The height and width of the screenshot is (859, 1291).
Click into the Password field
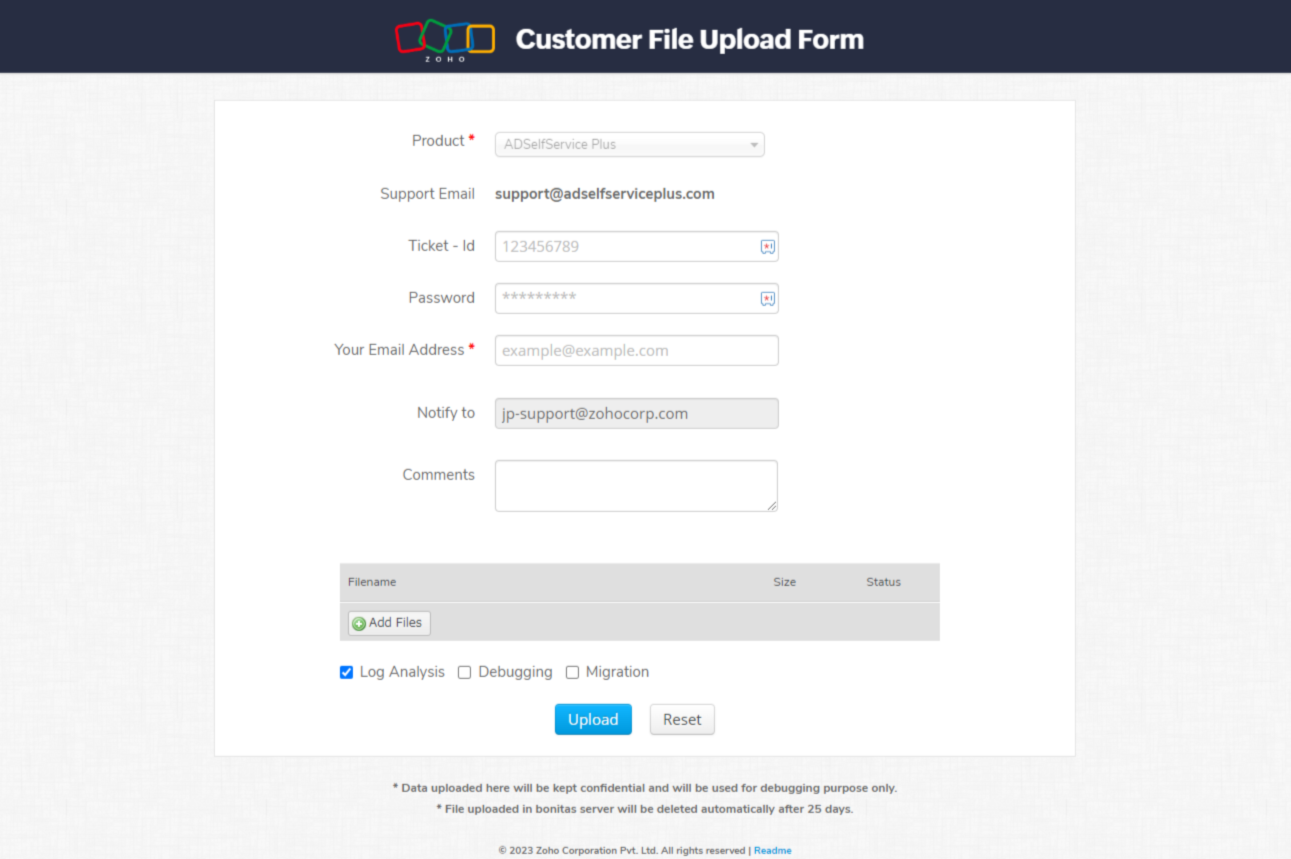[625, 299]
